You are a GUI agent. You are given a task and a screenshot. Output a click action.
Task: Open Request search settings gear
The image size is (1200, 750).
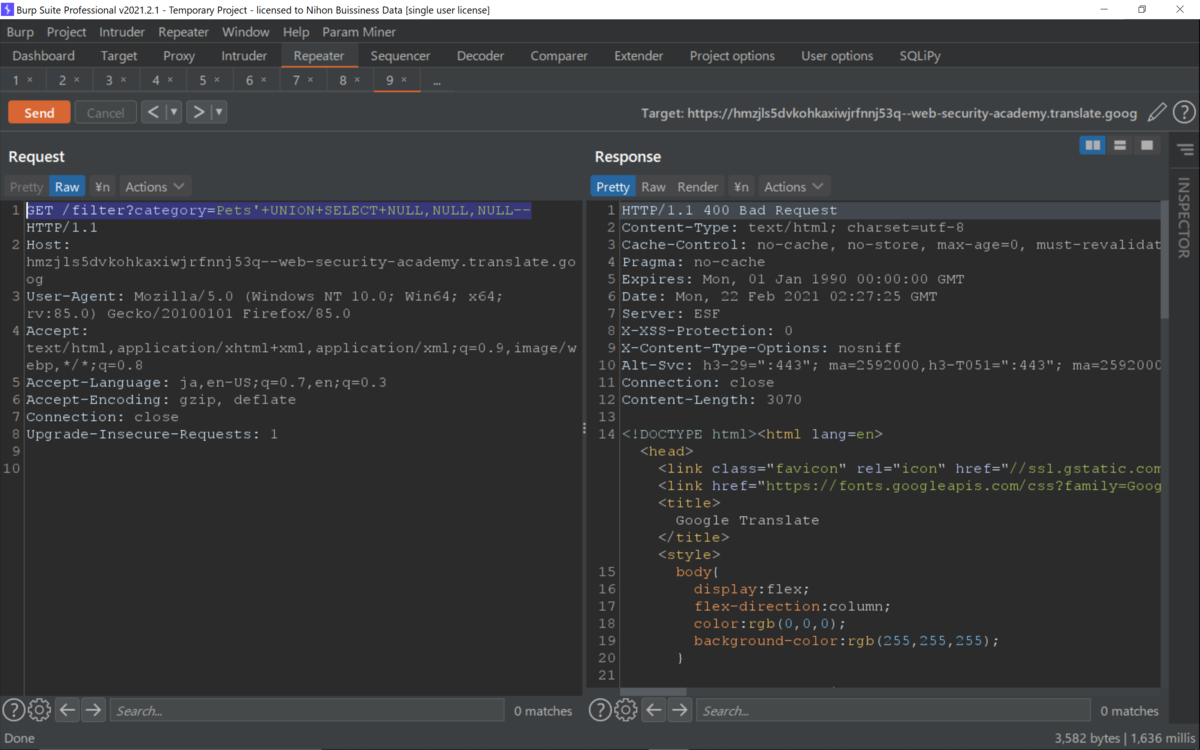coord(39,710)
